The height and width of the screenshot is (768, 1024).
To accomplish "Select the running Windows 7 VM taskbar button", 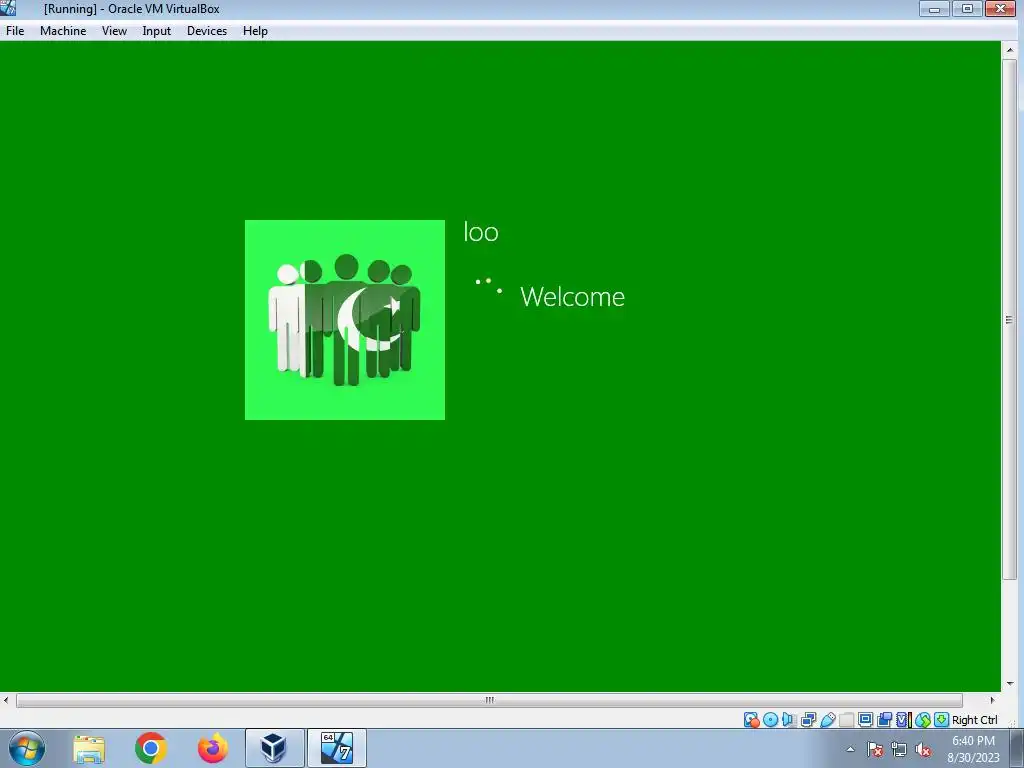I will coord(337,748).
